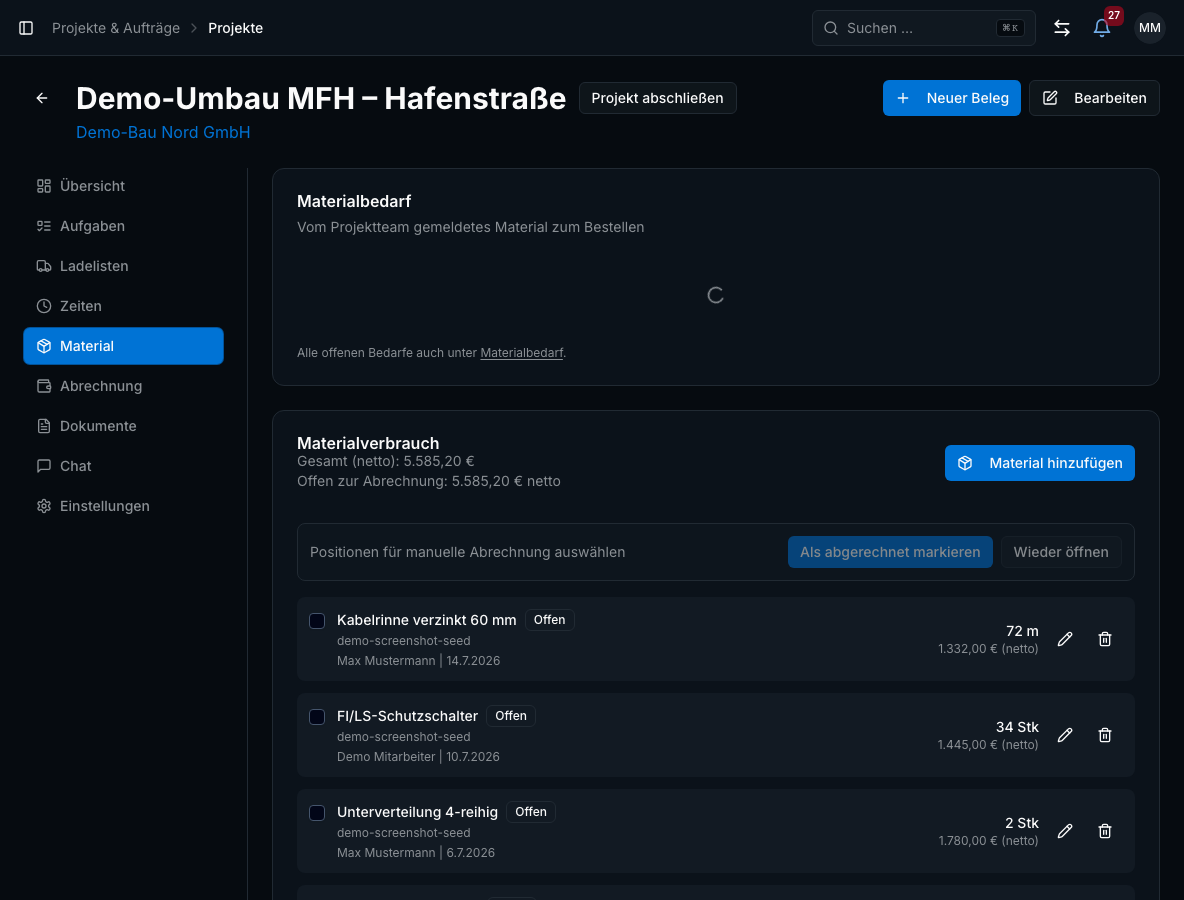The image size is (1184, 900).
Task: Delete the FI/LS-Schutzschalter entry
Action: pyautogui.click(x=1105, y=735)
